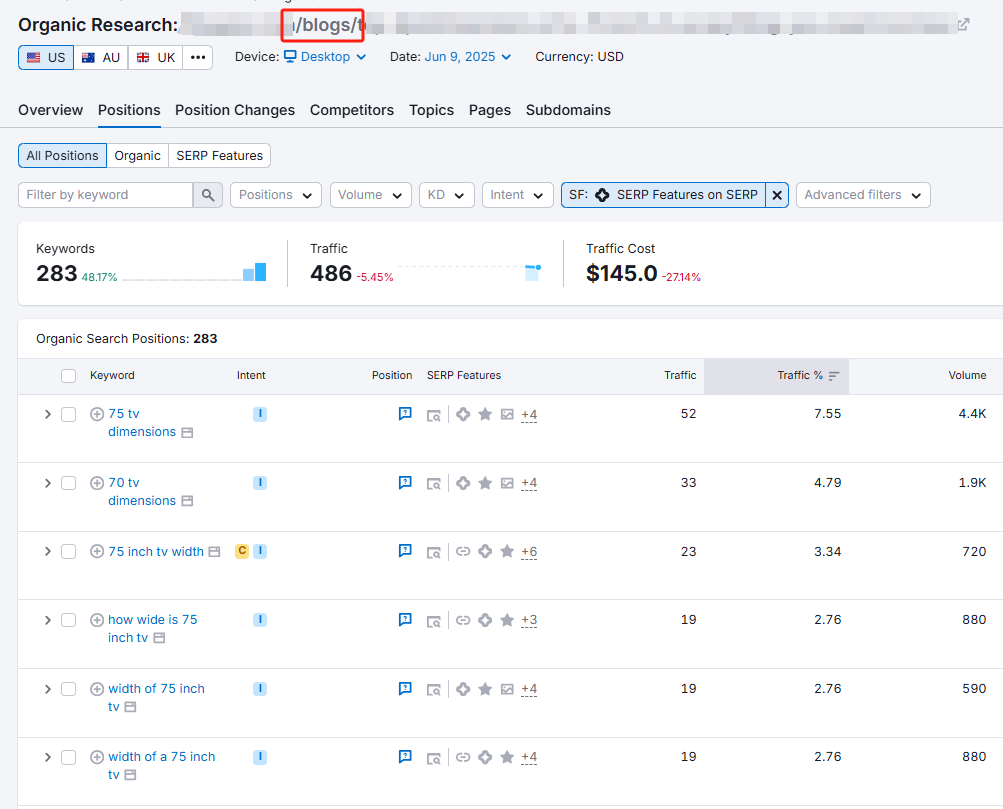
Task: Open the '75 inch tv width' keyword link
Action: click(156, 551)
